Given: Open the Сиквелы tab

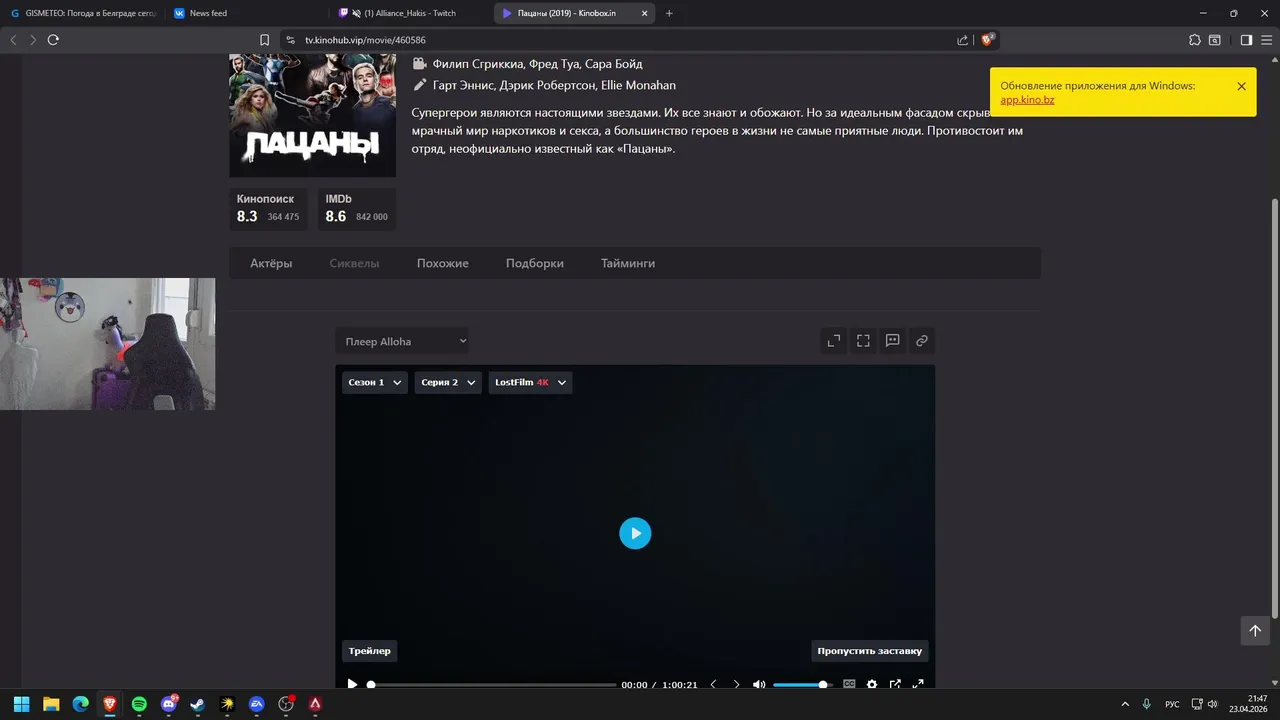Looking at the screenshot, I should click(354, 263).
